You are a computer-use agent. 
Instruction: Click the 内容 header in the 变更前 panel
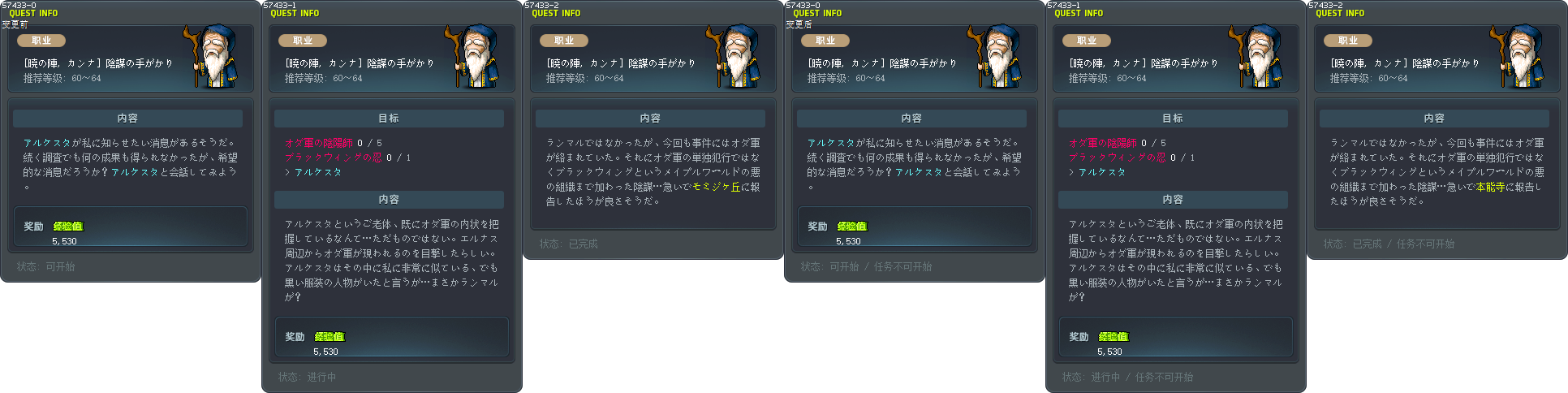coord(127,119)
